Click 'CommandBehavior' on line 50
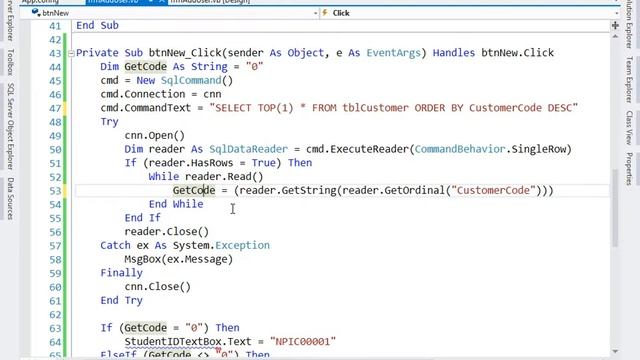The width and height of the screenshot is (640, 360). pyautogui.click(x=460, y=149)
